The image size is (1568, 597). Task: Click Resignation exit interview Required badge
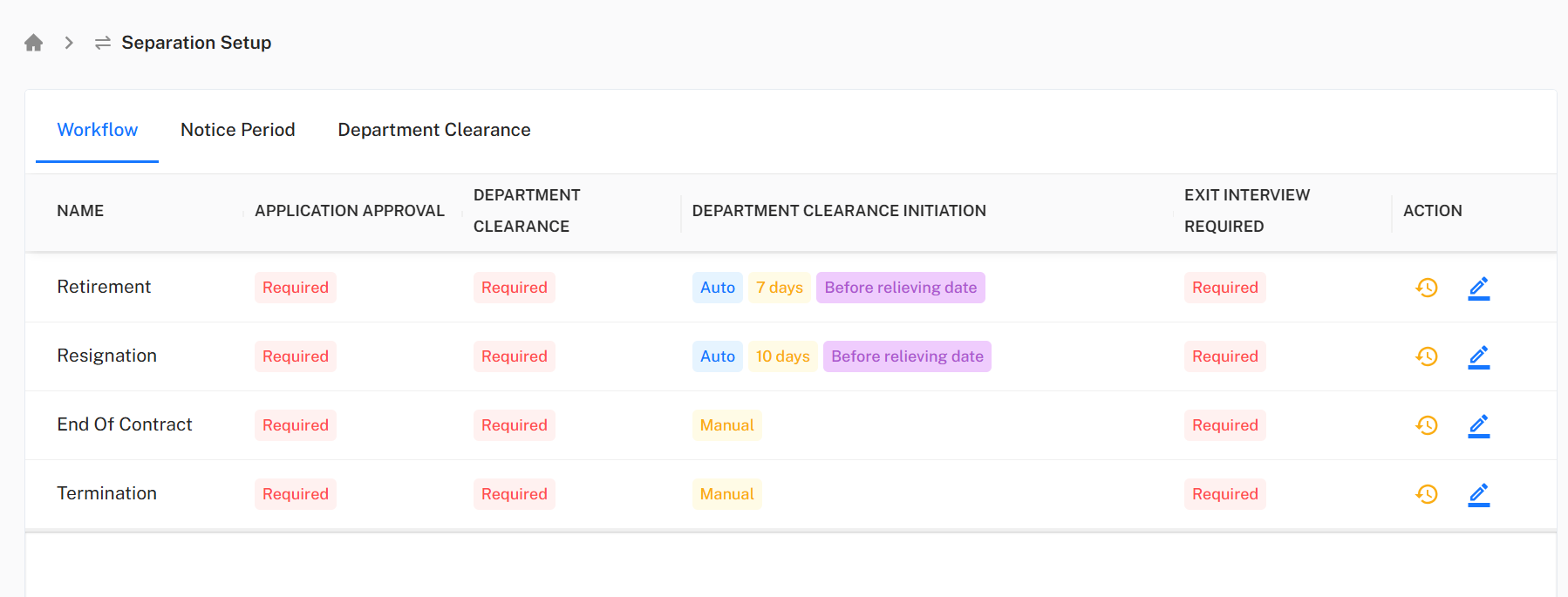coord(1225,356)
